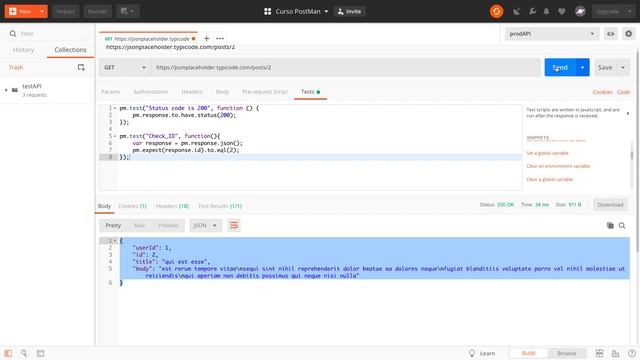Open the find and replace icon in status bar

pyautogui.click(x=24, y=353)
